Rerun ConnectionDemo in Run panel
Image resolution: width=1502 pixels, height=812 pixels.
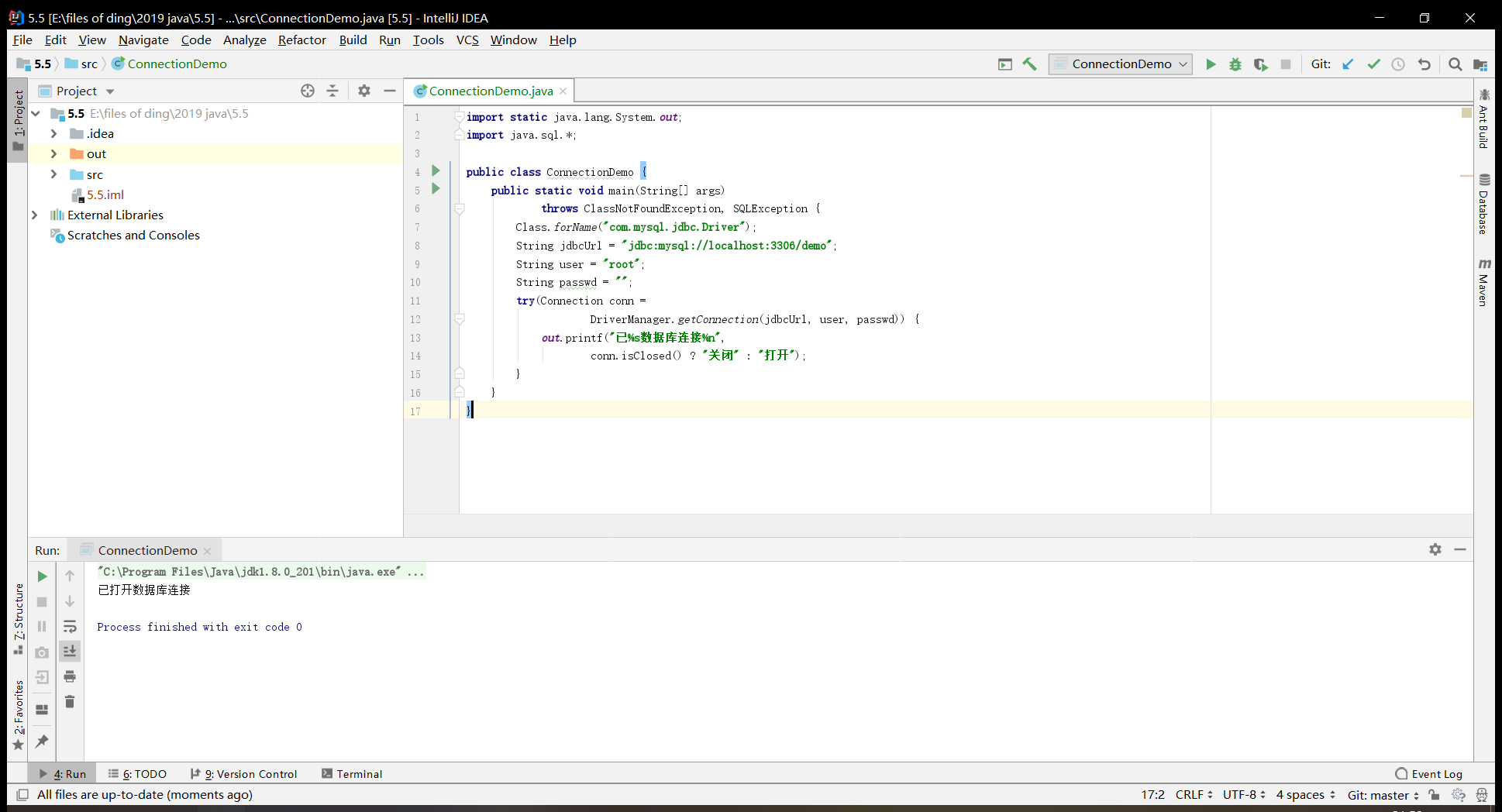[43, 576]
